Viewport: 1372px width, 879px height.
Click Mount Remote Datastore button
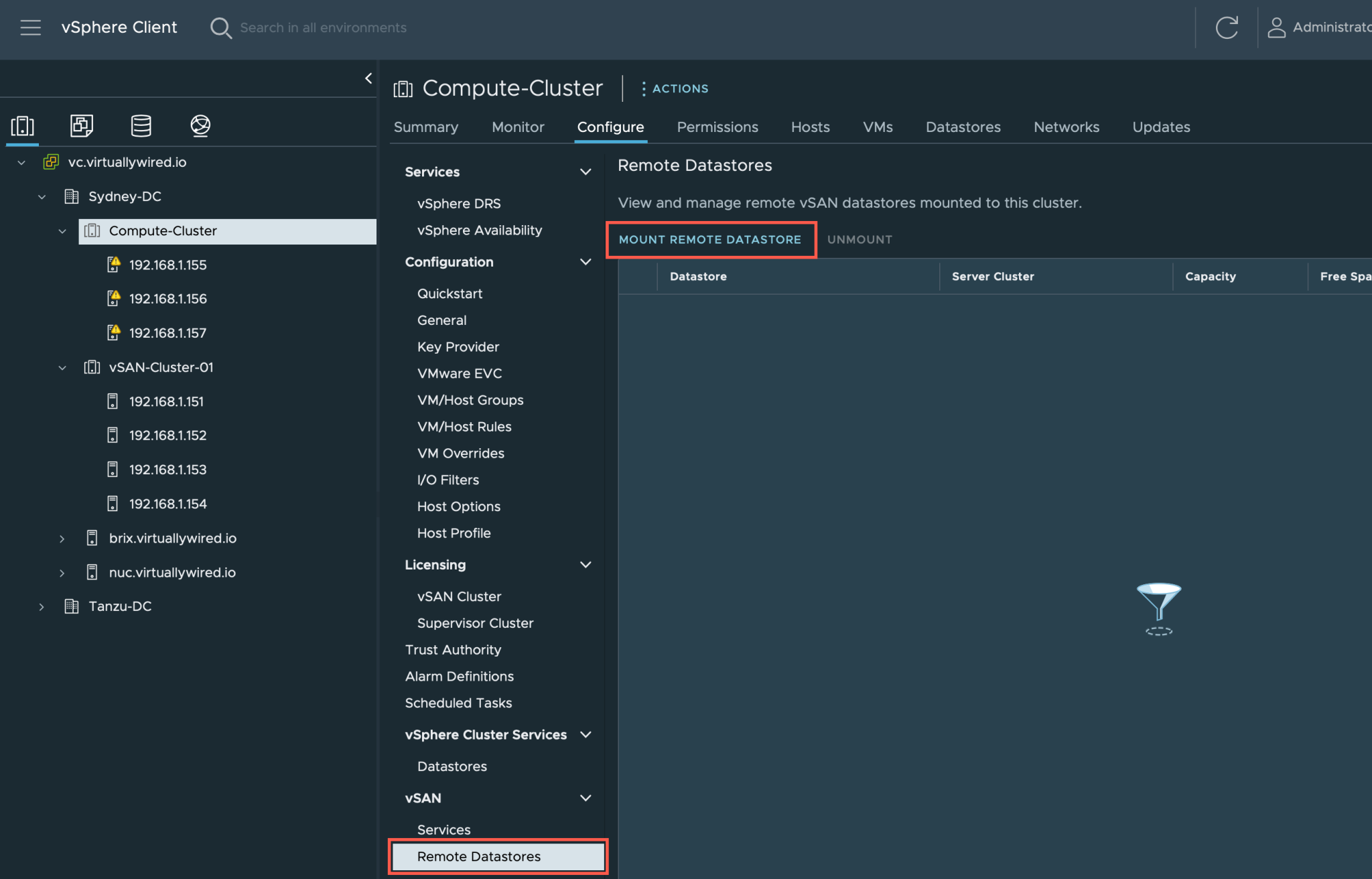[x=709, y=239]
